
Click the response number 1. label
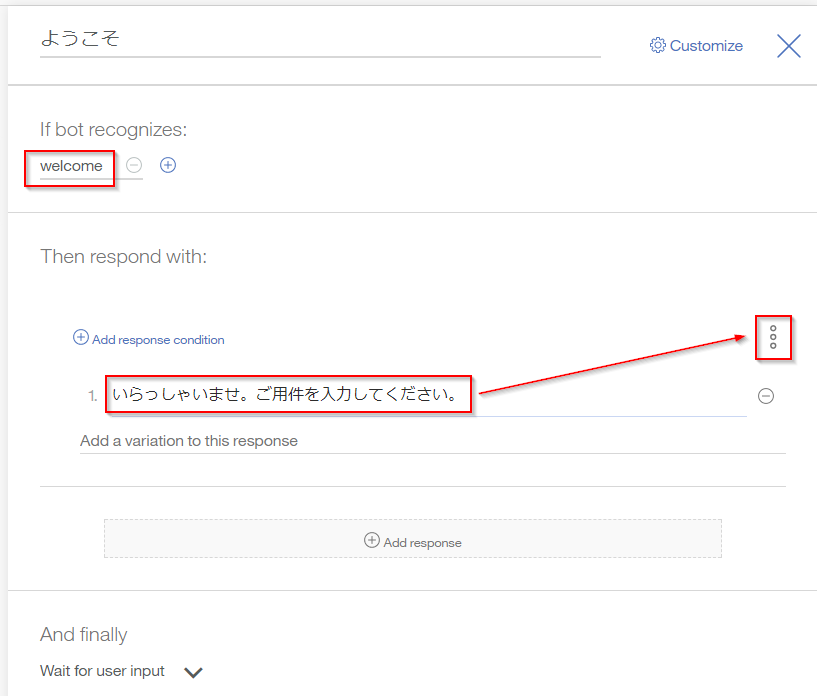tap(93, 396)
